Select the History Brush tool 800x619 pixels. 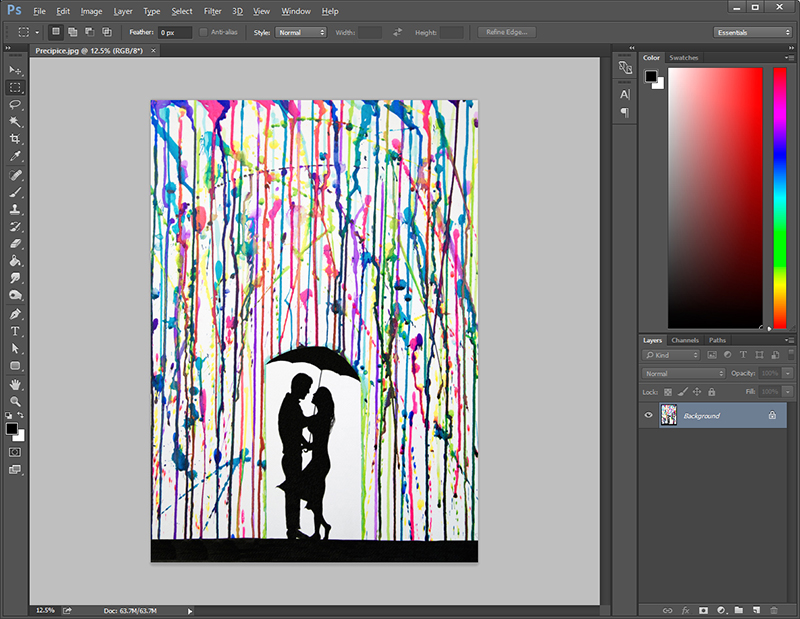15,227
